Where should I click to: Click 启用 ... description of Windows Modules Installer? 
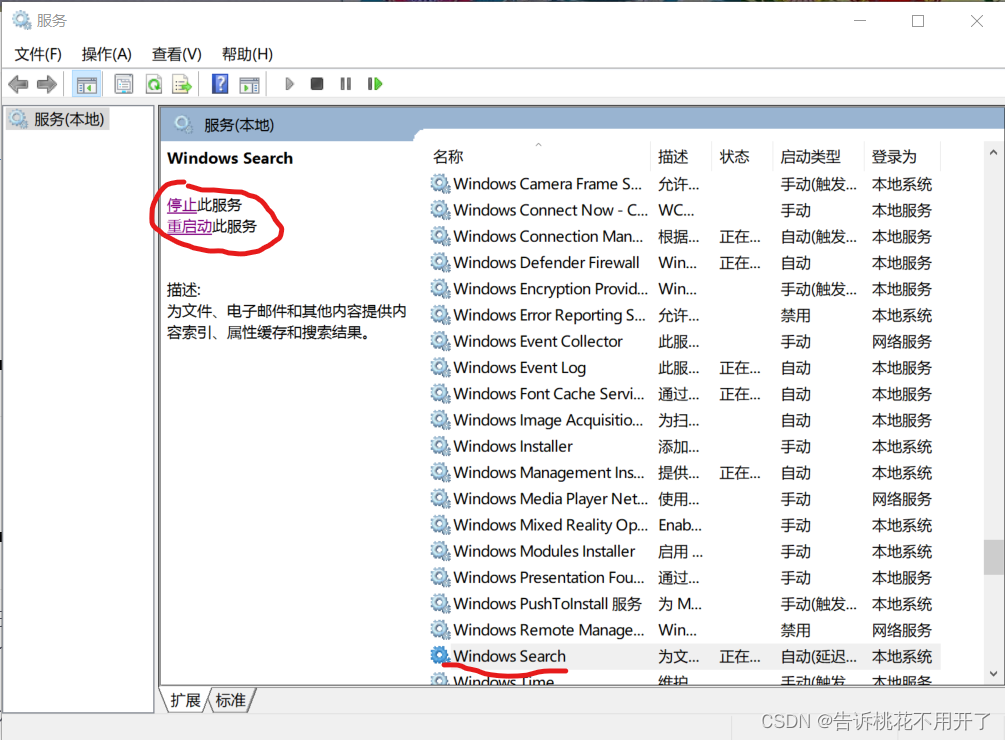(x=680, y=552)
